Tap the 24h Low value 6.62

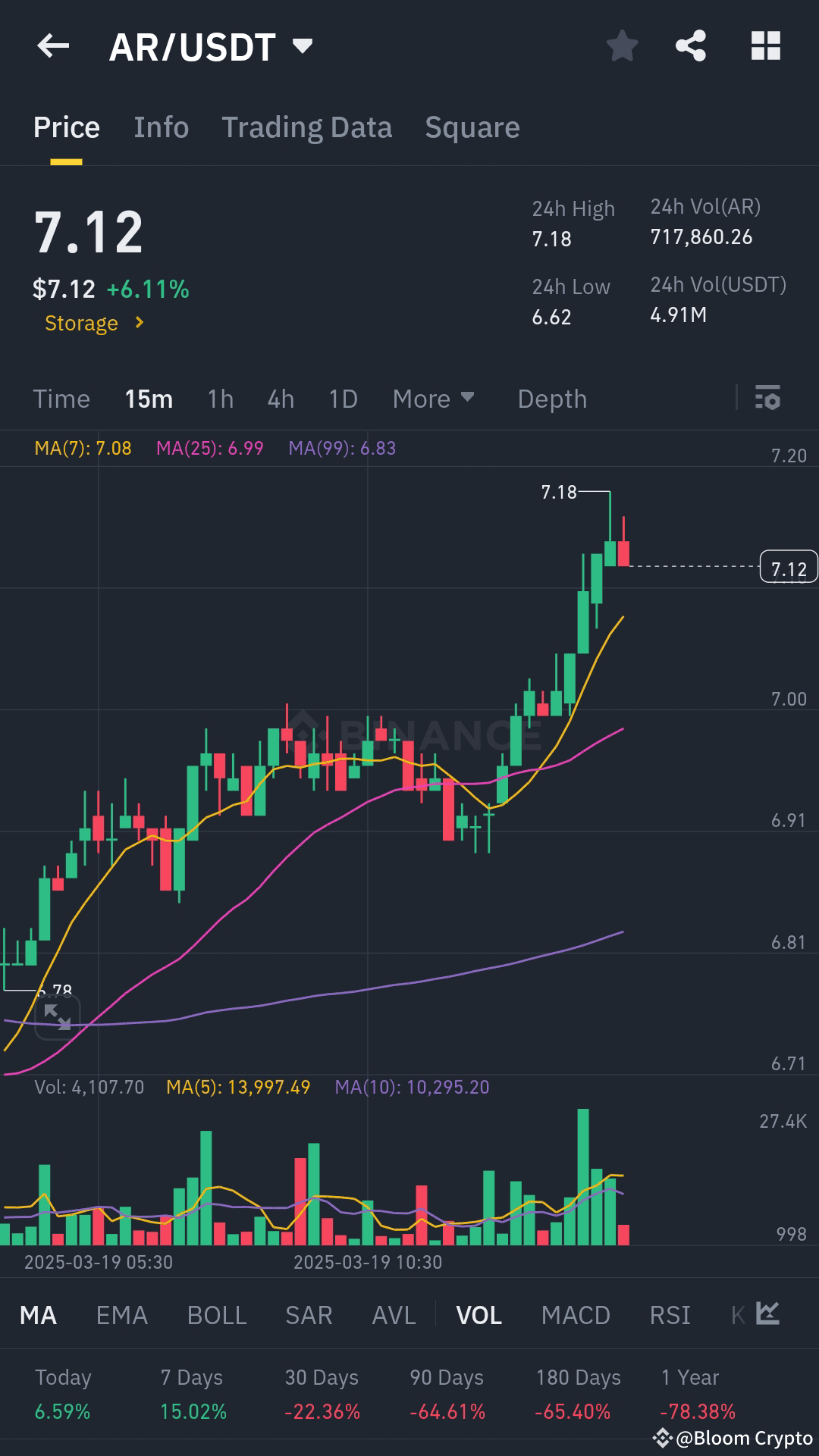(x=551, y=317)
